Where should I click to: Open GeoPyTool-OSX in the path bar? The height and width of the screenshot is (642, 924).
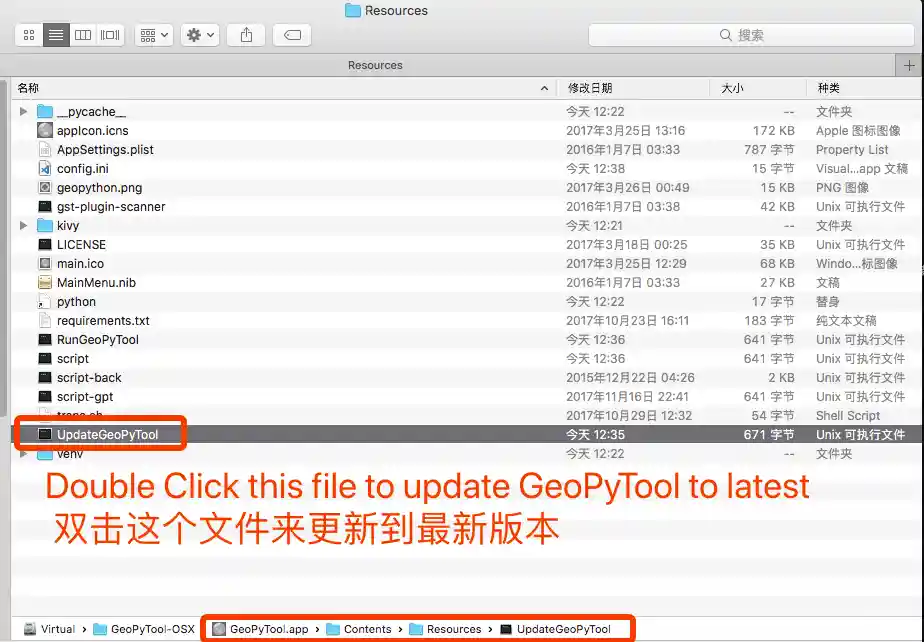click(x=144, y=629)
